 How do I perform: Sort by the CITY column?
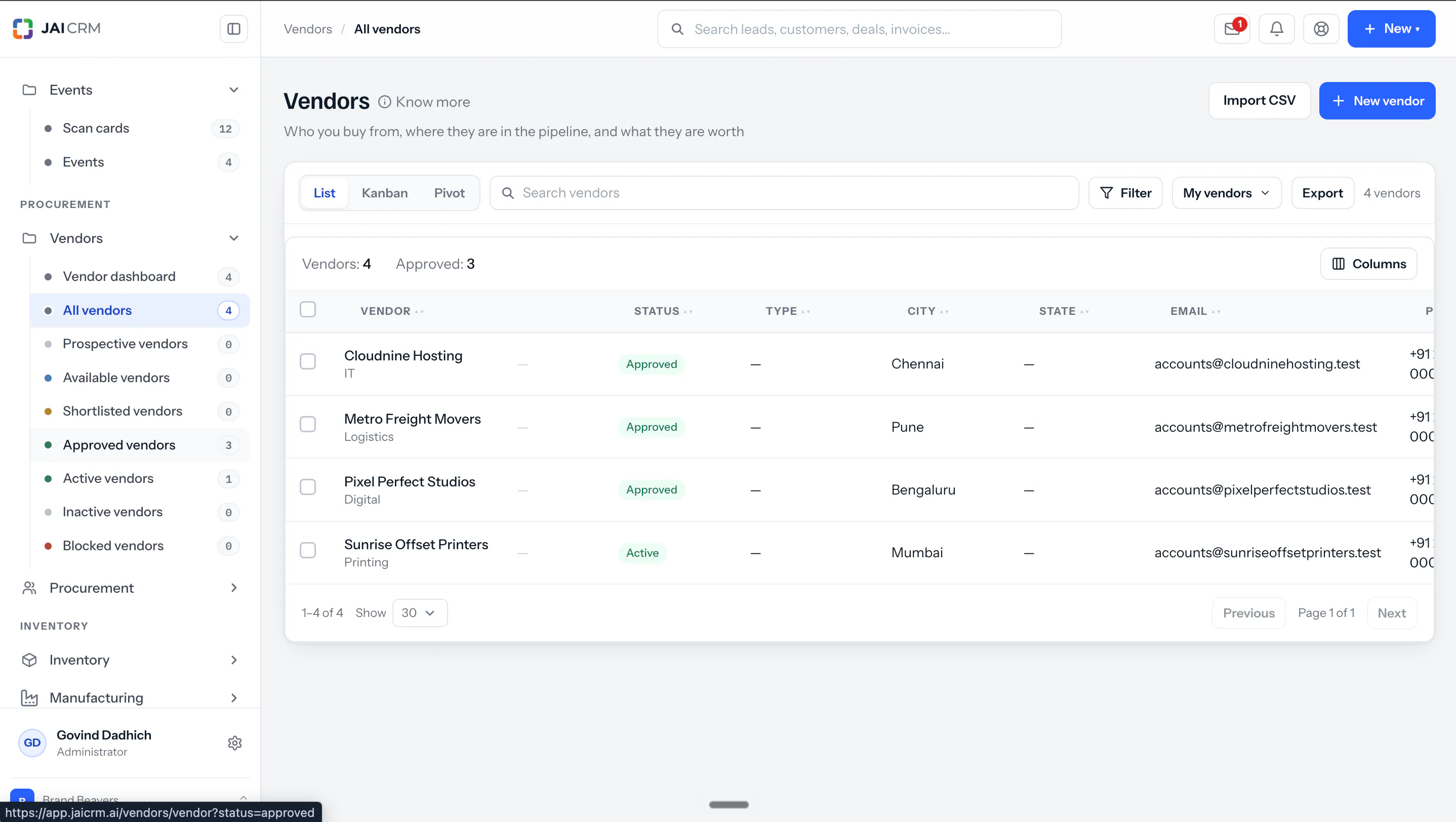coord(928,311)
